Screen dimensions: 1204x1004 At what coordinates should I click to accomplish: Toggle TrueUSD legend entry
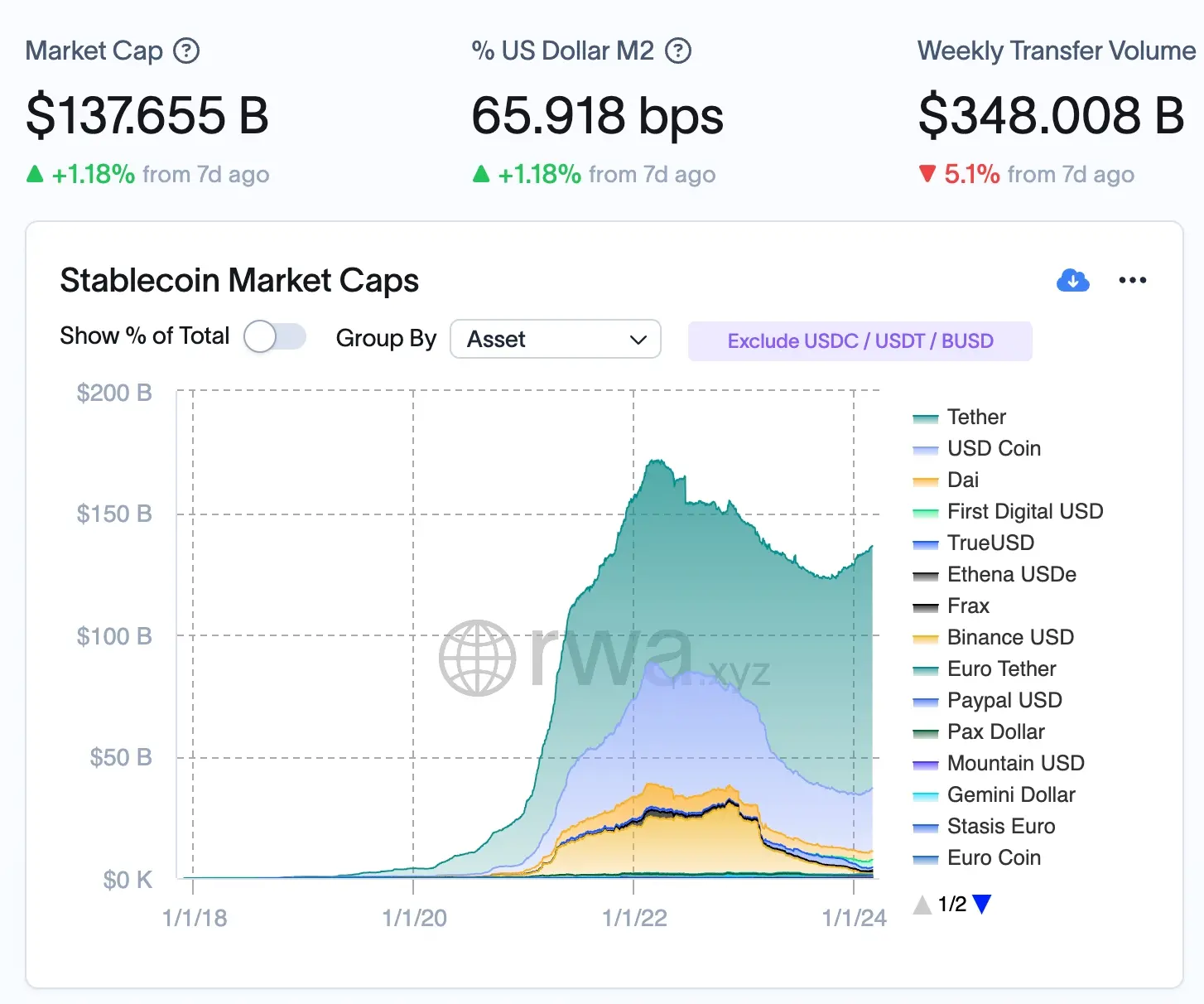coord(973,543)
